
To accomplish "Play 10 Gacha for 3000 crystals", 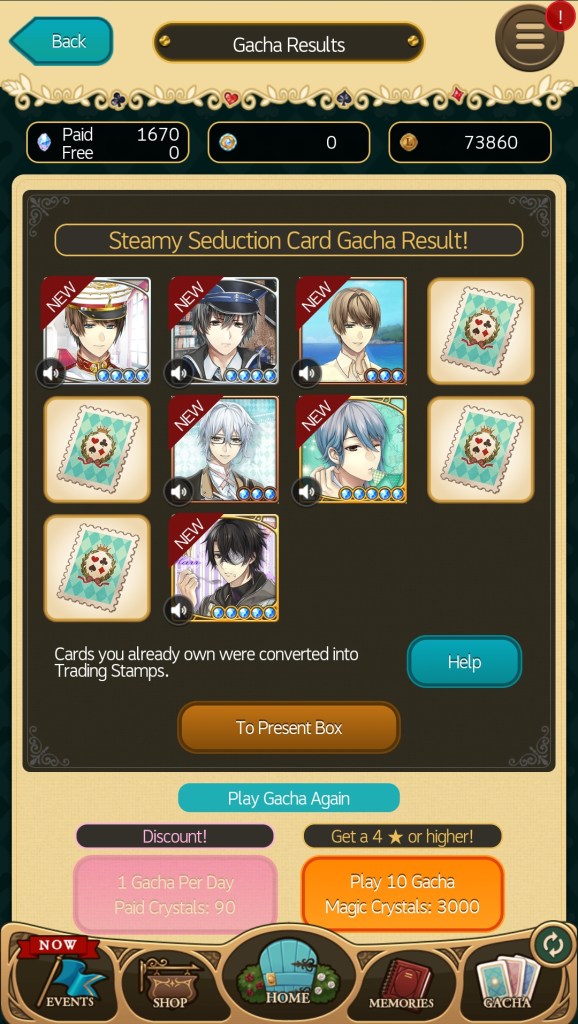I will [402, 894].
